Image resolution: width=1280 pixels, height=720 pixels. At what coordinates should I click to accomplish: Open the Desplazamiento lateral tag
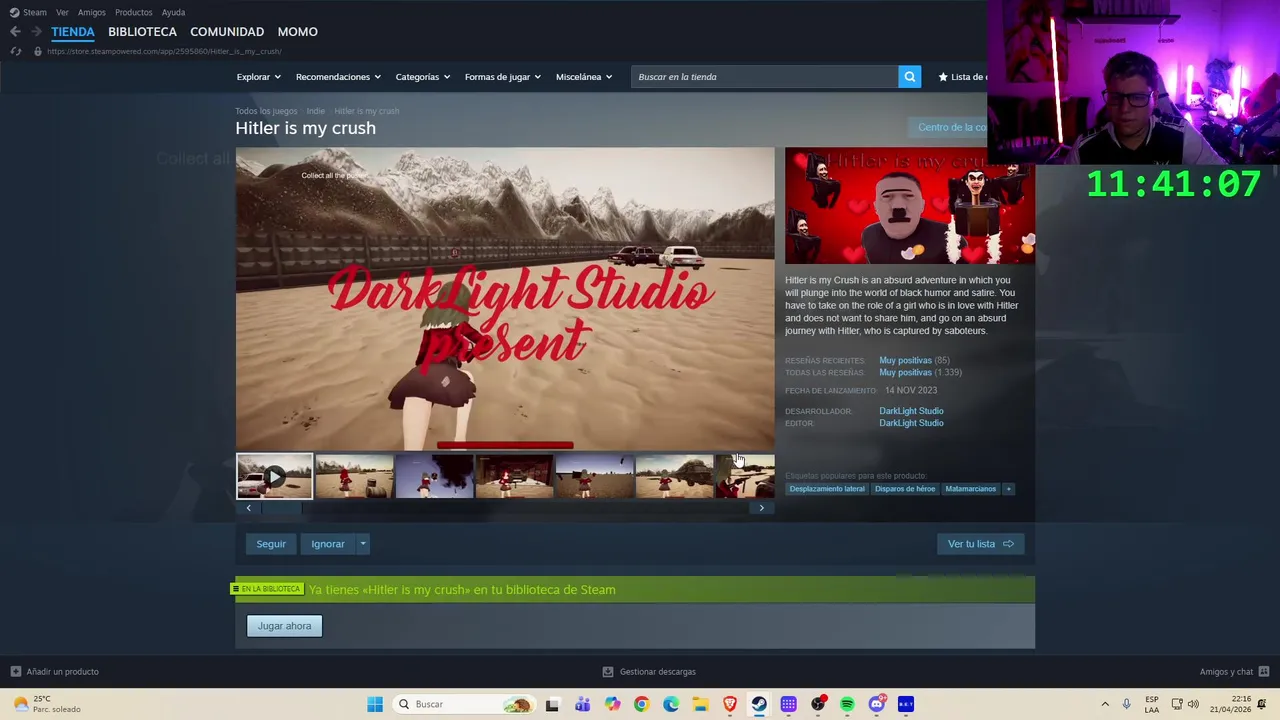pos(827,489)
